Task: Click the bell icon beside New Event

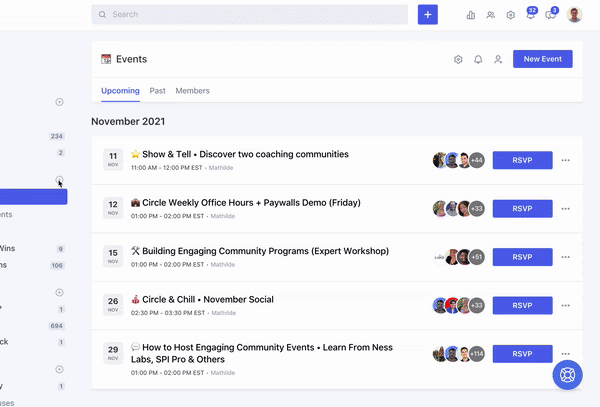Action: [x=478, y=59]
